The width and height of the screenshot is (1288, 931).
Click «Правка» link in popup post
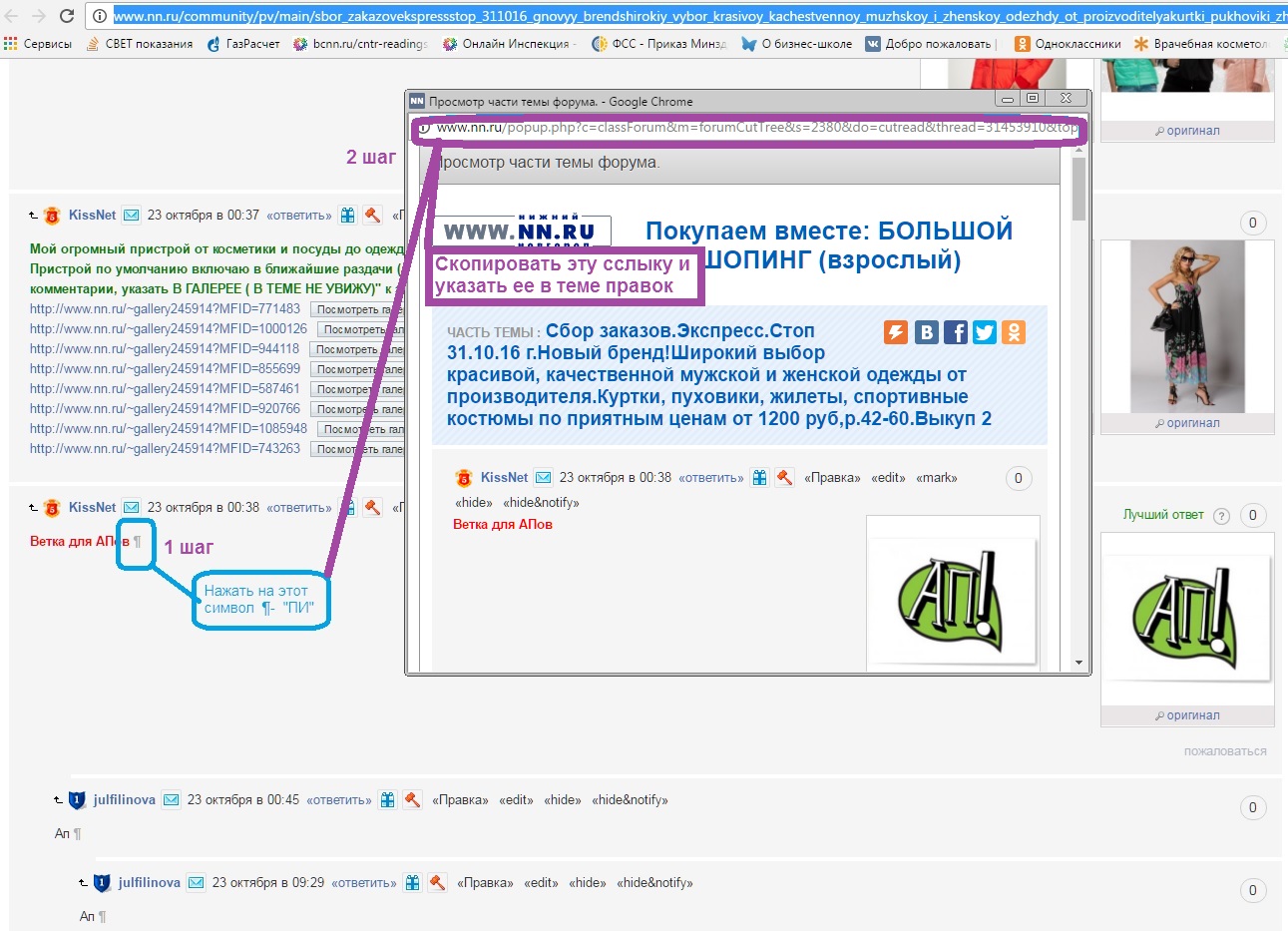pyautogui.click(x=832, y=478)
